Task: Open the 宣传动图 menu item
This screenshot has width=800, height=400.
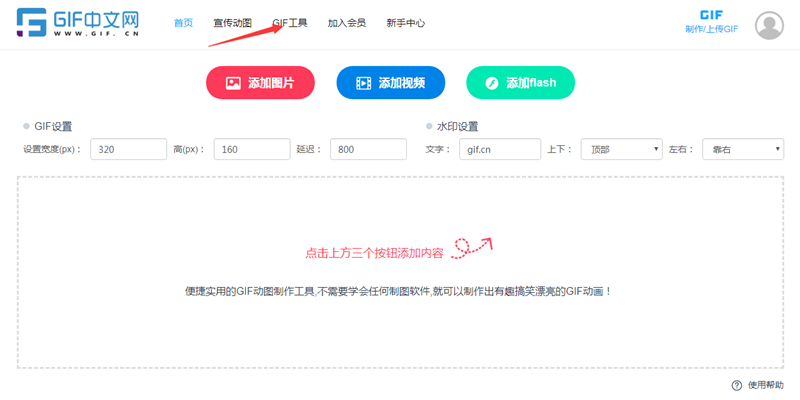Action: (233, 23)
